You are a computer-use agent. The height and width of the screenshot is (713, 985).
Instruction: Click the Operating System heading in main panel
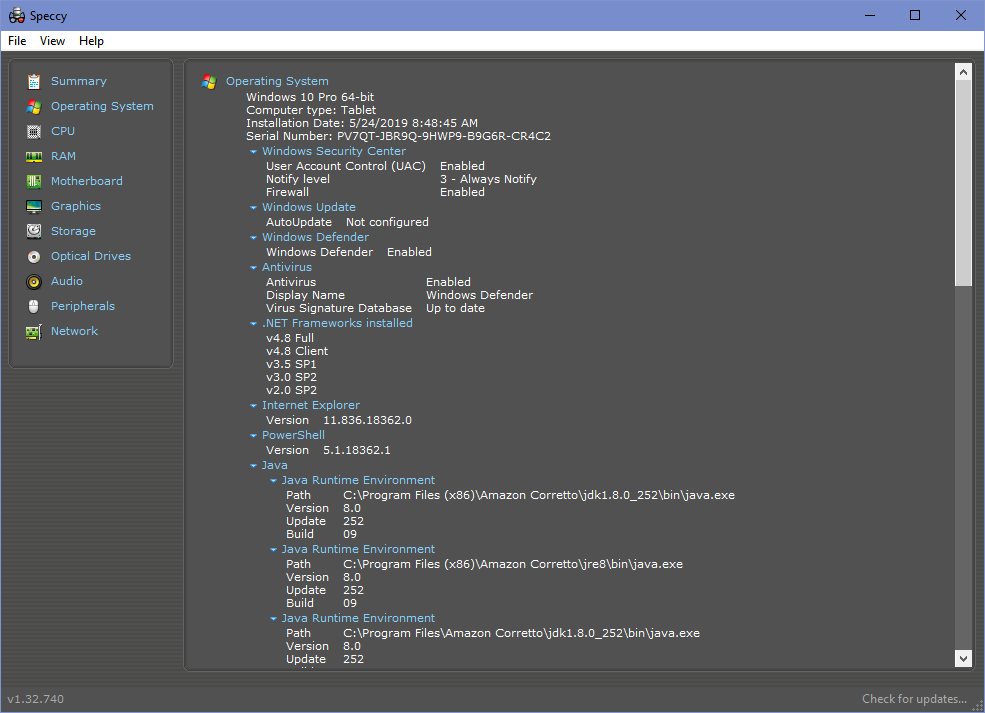[277, 81]
